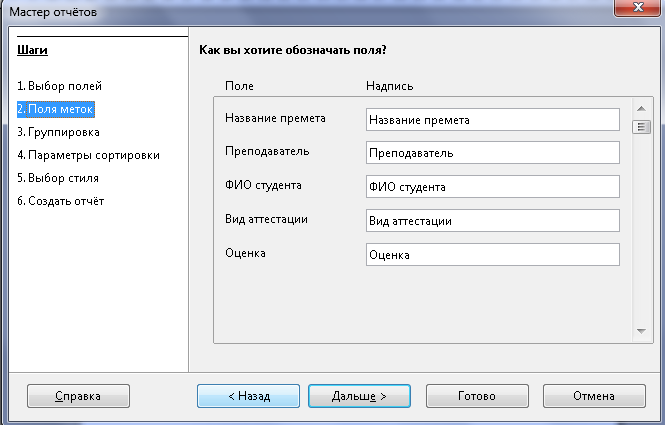The width and height of the screenshot is (665, 425).
Task: Finish the wizard with Готово
Action: 477,396
